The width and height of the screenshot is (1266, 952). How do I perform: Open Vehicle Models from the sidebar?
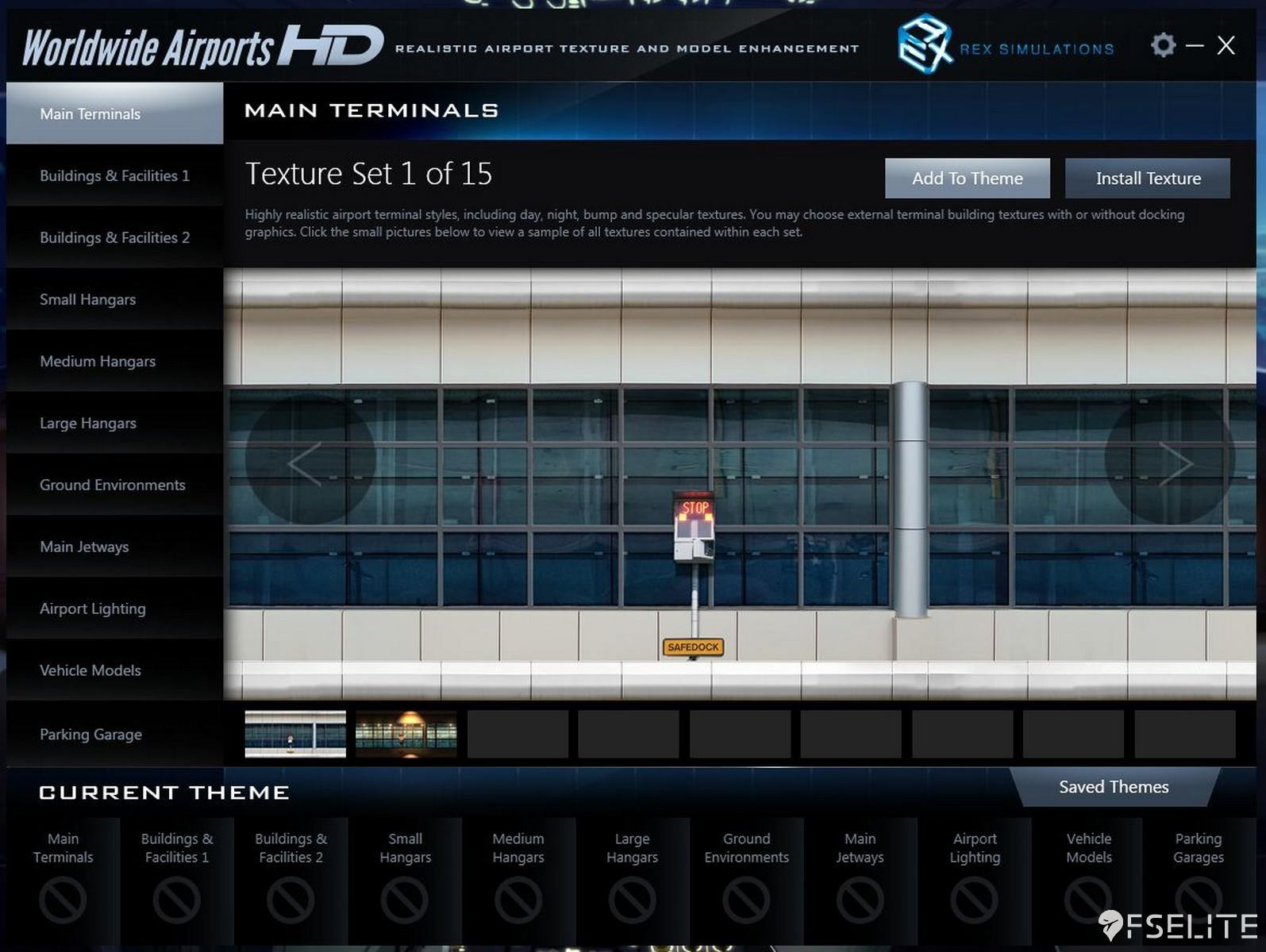pos(90,671)
